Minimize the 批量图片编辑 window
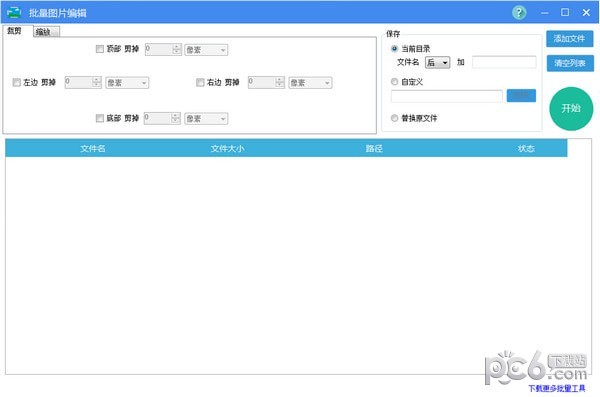 545,13
